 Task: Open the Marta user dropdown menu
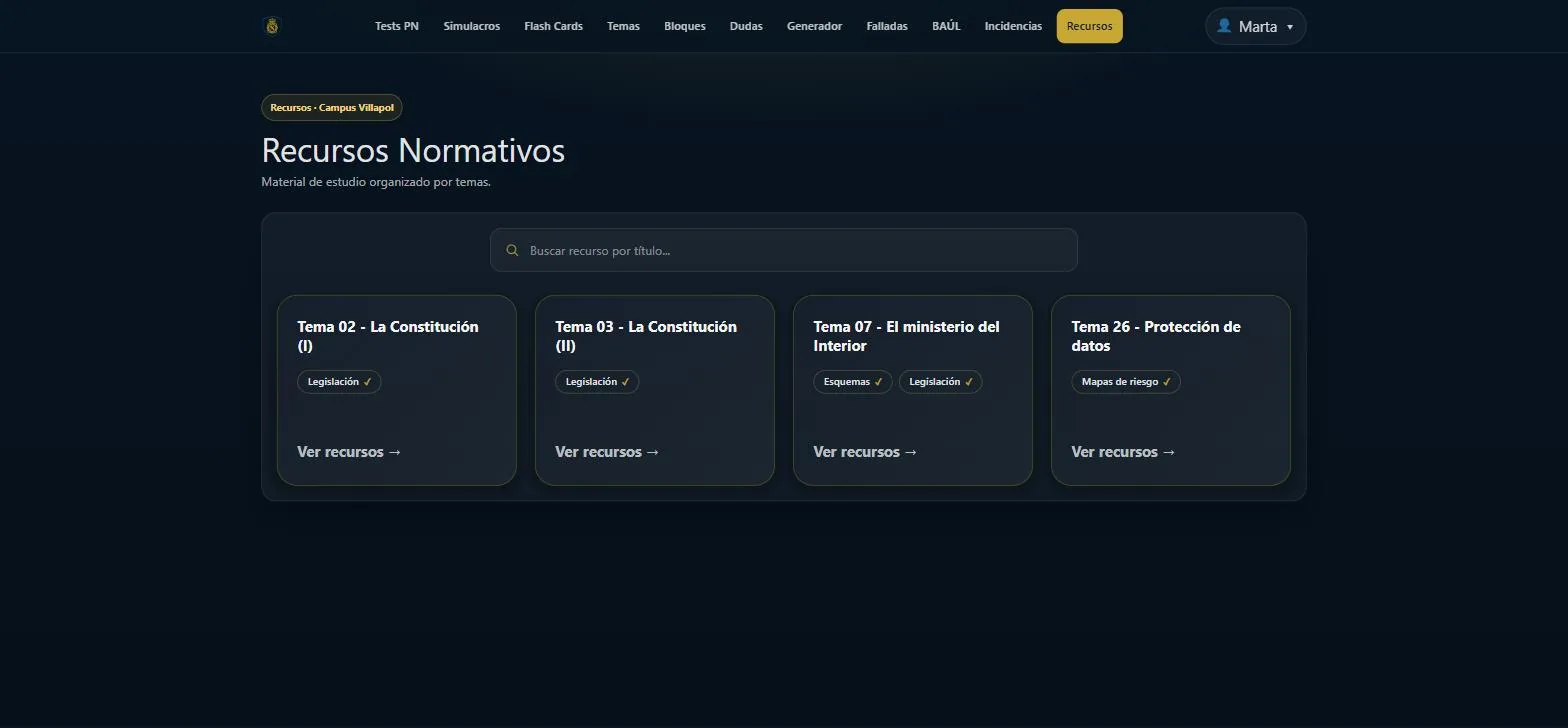1255,26
